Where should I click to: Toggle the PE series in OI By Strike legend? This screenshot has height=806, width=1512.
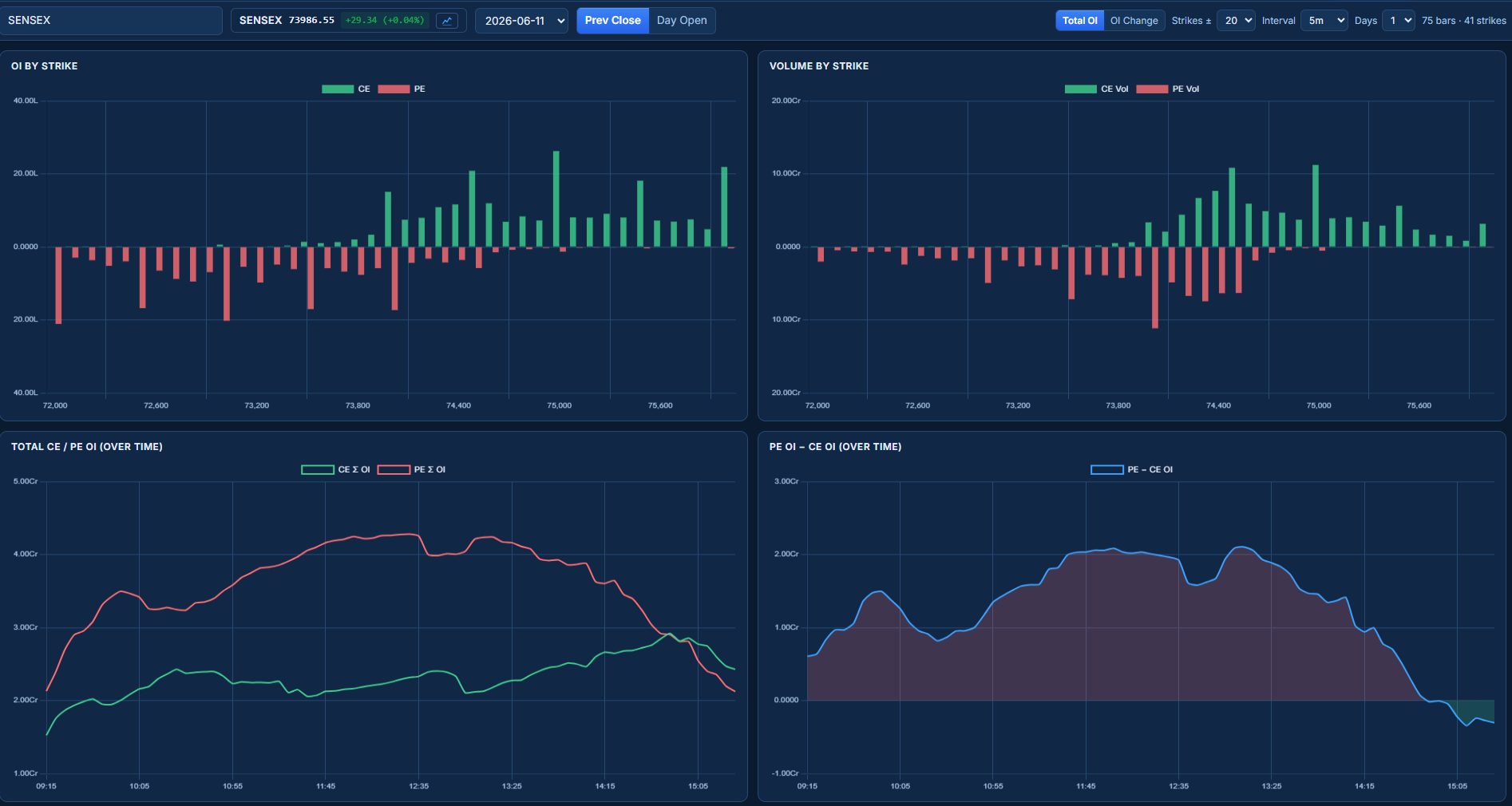(402, 89)
